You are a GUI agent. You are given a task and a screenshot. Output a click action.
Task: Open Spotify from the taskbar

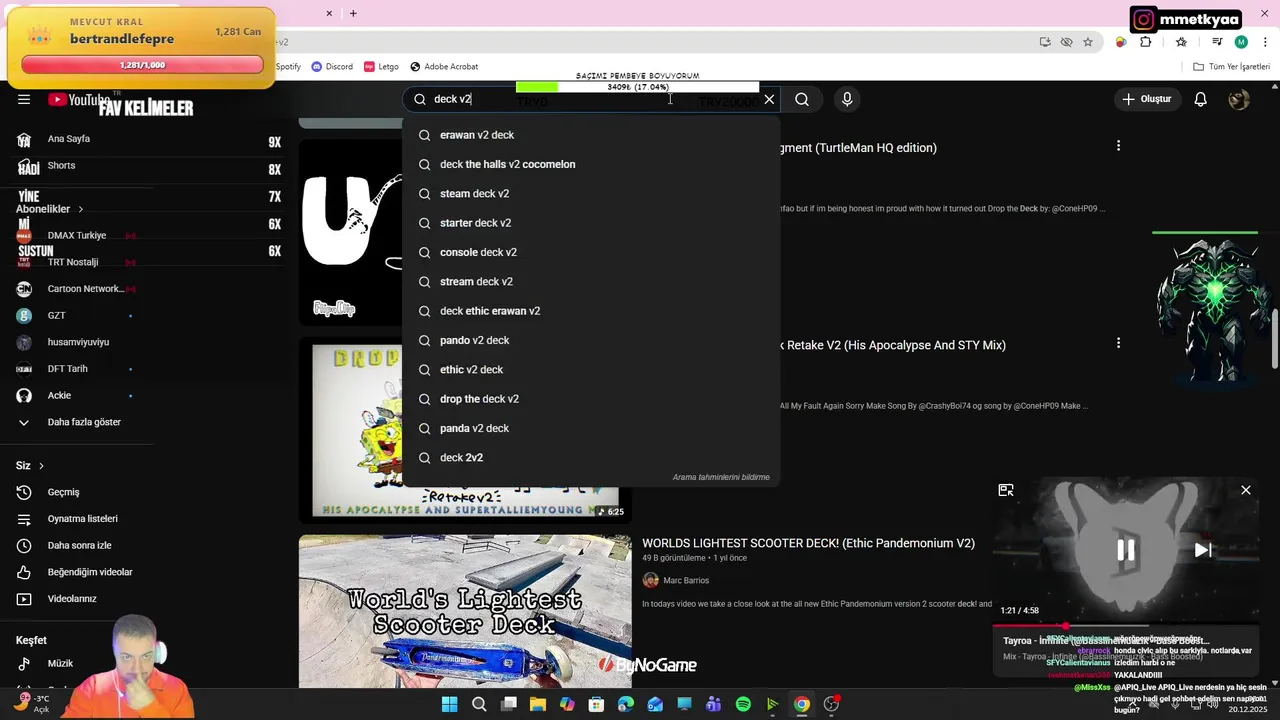click(743, 704)
